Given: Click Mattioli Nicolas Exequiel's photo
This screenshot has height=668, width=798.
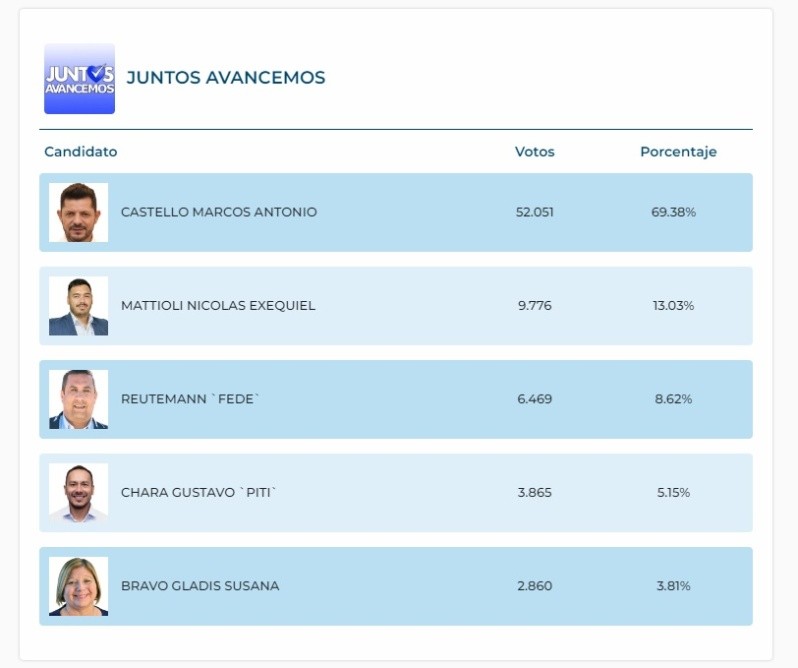Looking at the screenshot, I should (78, 306).
